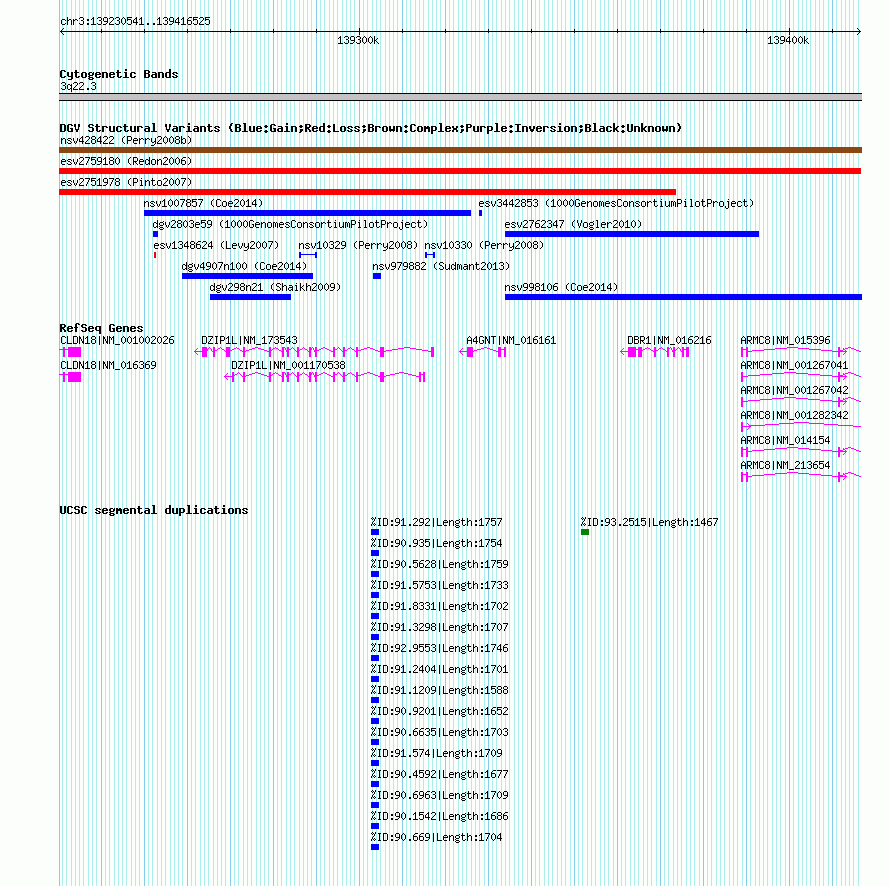
Task: Click the %ID:91.3298|Length:1707 label
Action: click(440, 627)
